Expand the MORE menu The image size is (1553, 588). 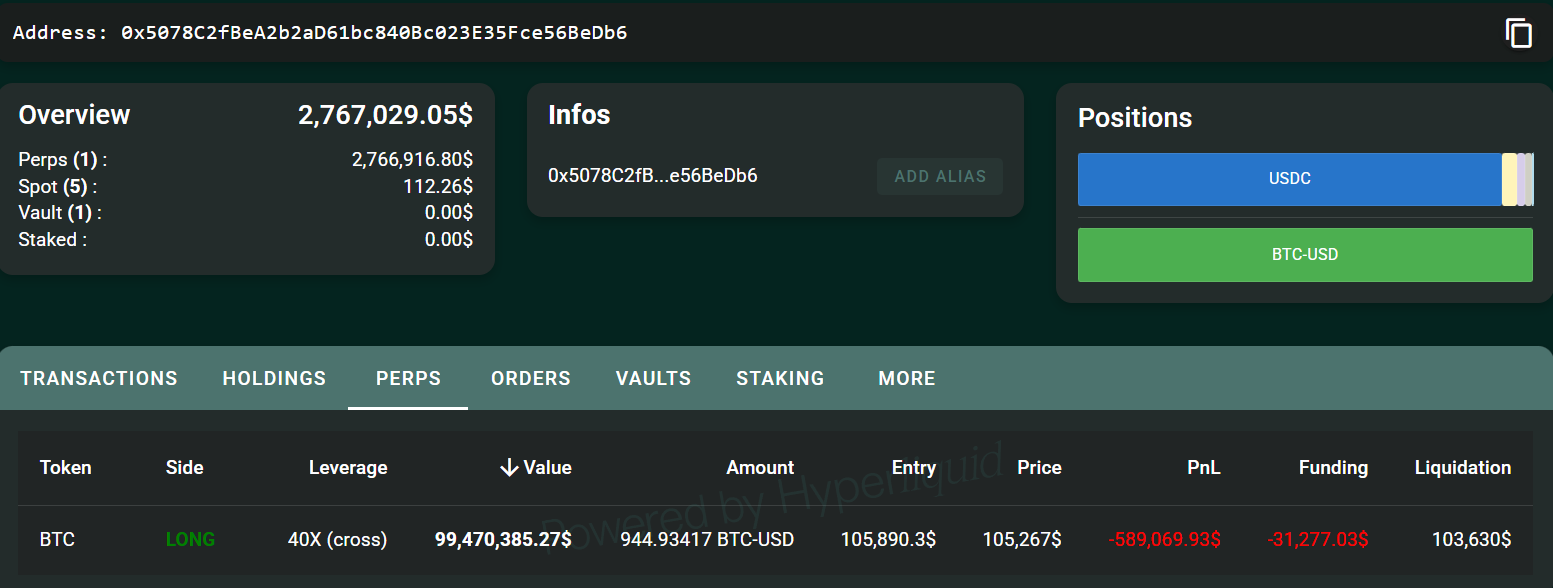tap(906, 378)
